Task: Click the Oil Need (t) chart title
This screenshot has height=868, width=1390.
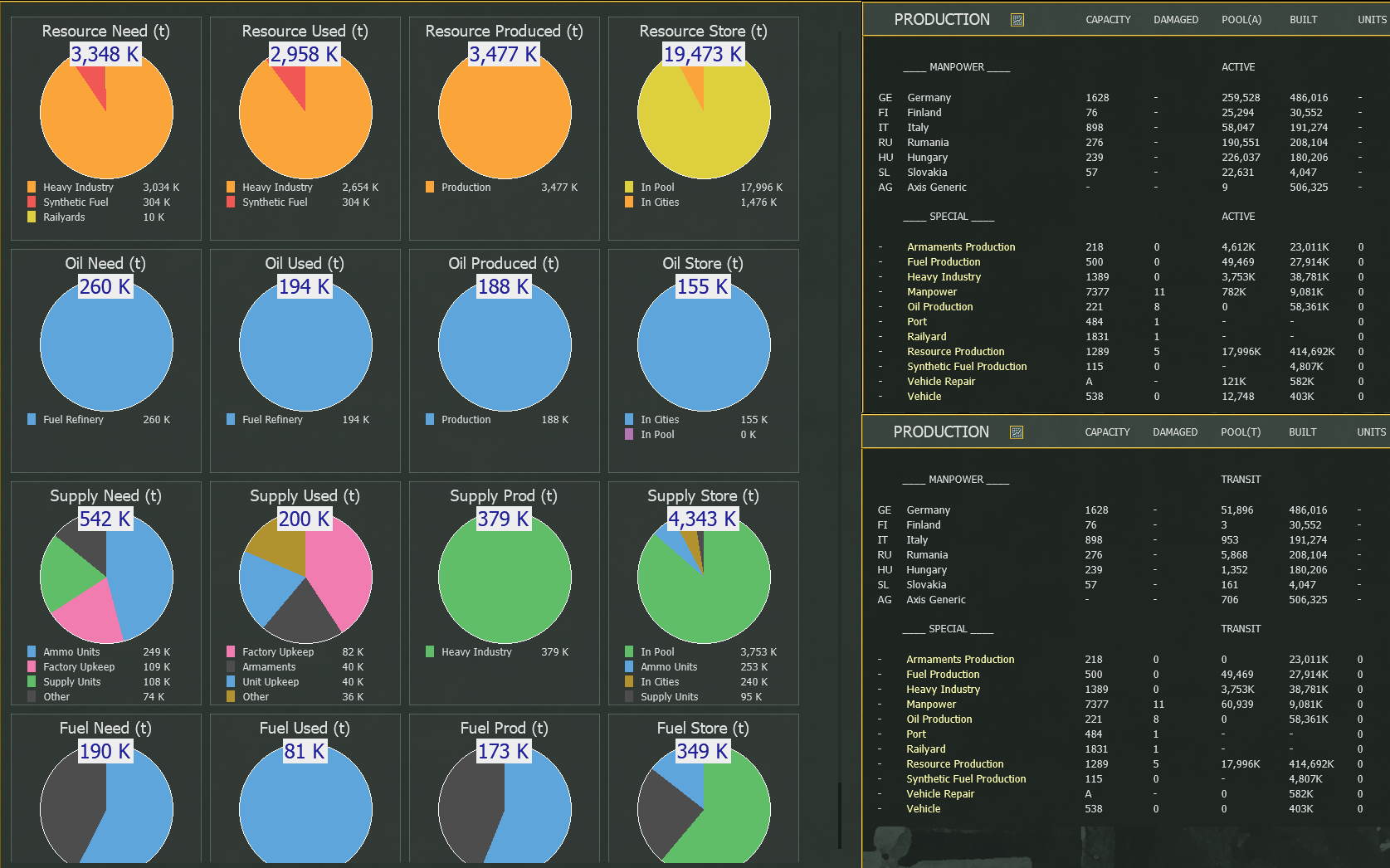Action: coord(105,264)
